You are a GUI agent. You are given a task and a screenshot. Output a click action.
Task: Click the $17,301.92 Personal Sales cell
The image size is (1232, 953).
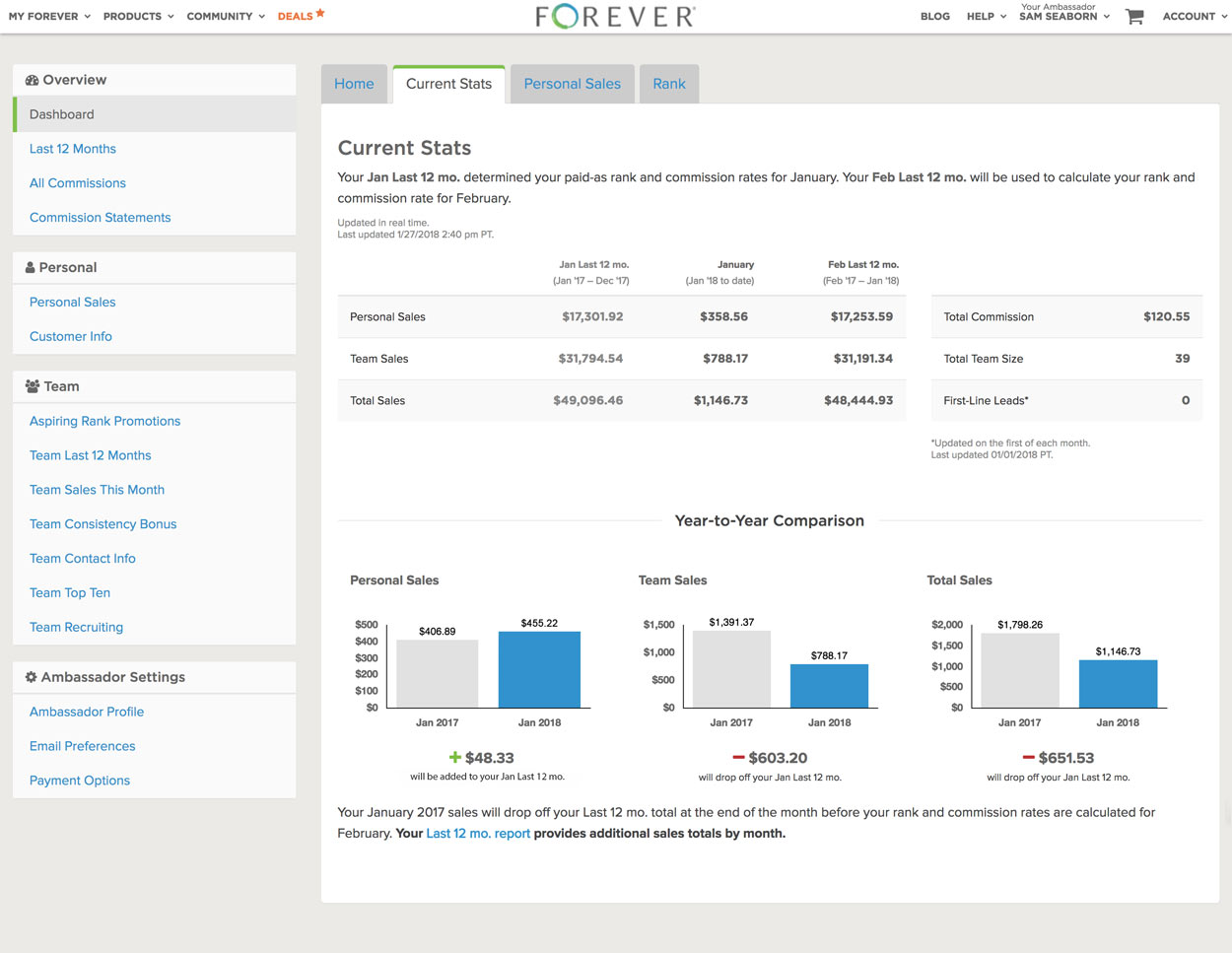click(x=592, y=317)
